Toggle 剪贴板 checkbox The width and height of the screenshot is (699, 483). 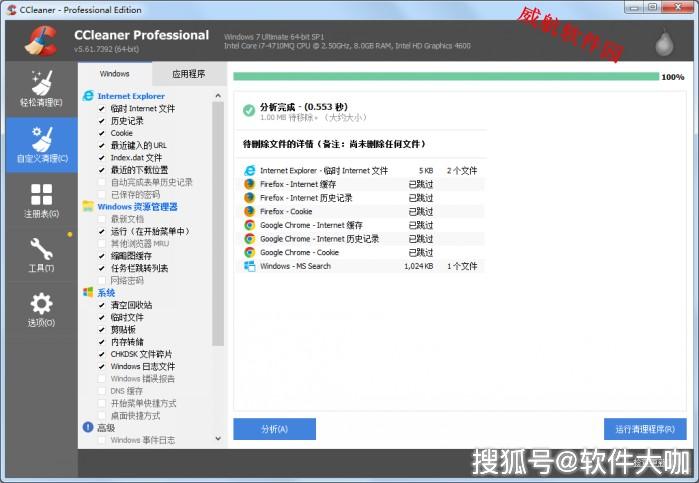[102, 330]
